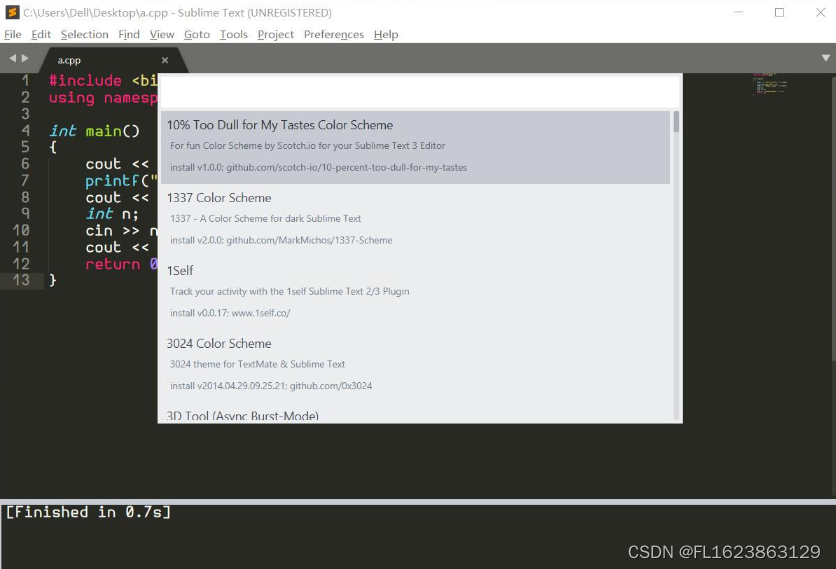The height and width of the screenshot is (569, 836).
Task: Click line number 13 in the gutter
Action: pyautogui.click(x=21, y=280)
